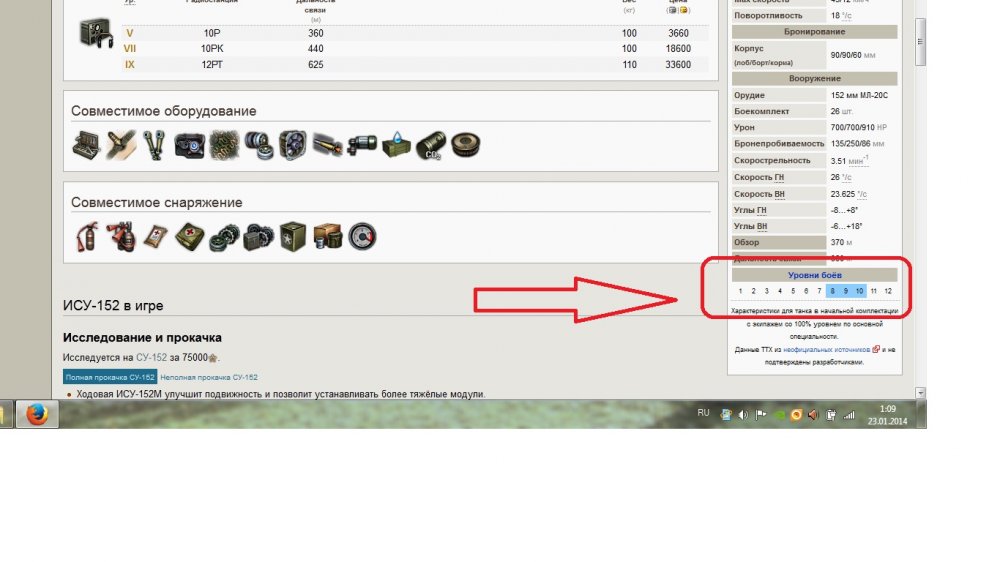The image size is (1000, 562).
Task: Click the small repair kit gears icon
Action: click(224, 237)
